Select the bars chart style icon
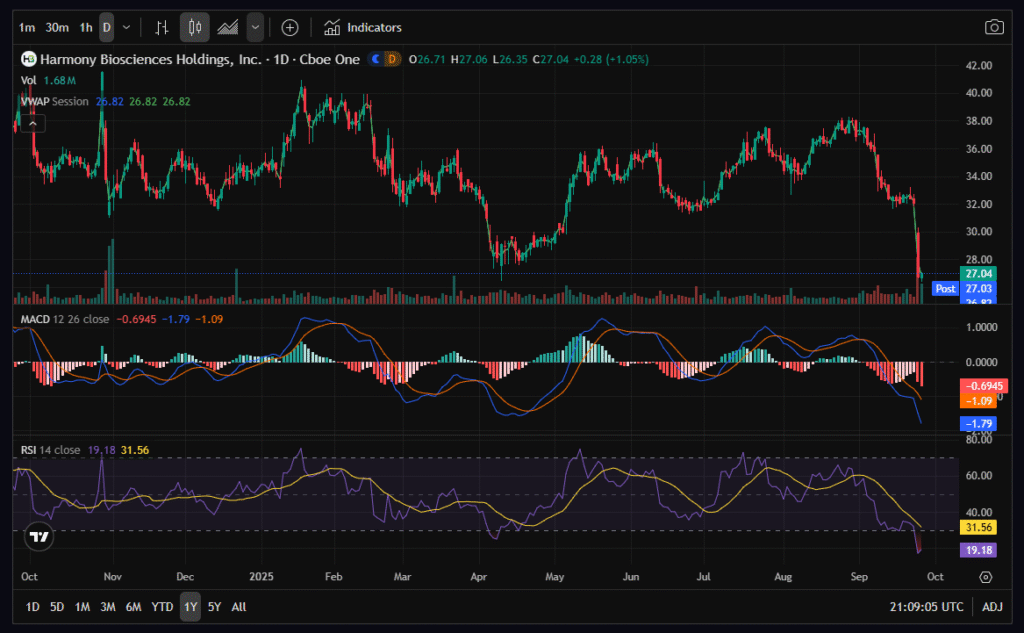 pyautogui.click(x=163, y=27)
